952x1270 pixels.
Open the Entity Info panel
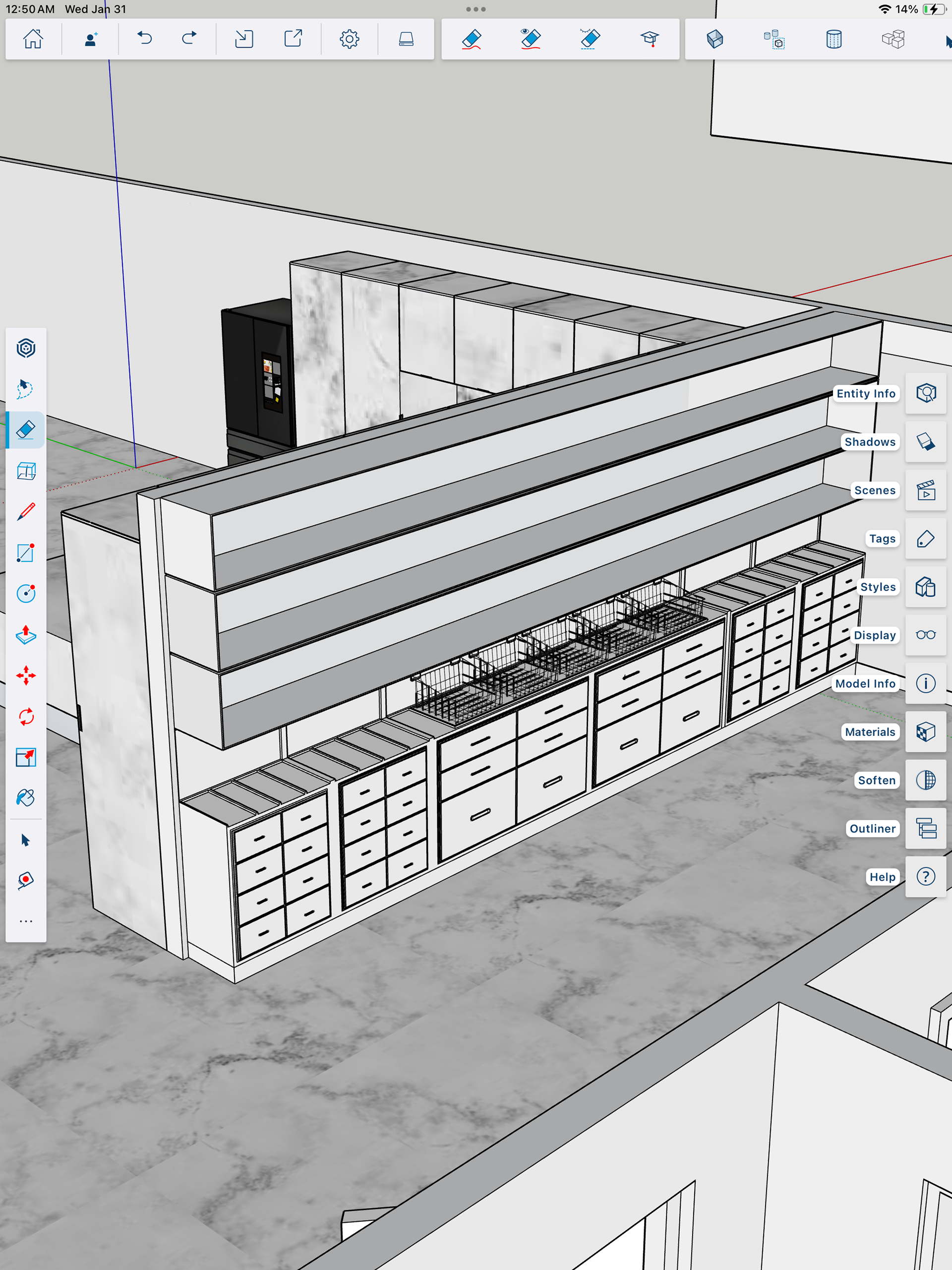[x=925, y=393]
